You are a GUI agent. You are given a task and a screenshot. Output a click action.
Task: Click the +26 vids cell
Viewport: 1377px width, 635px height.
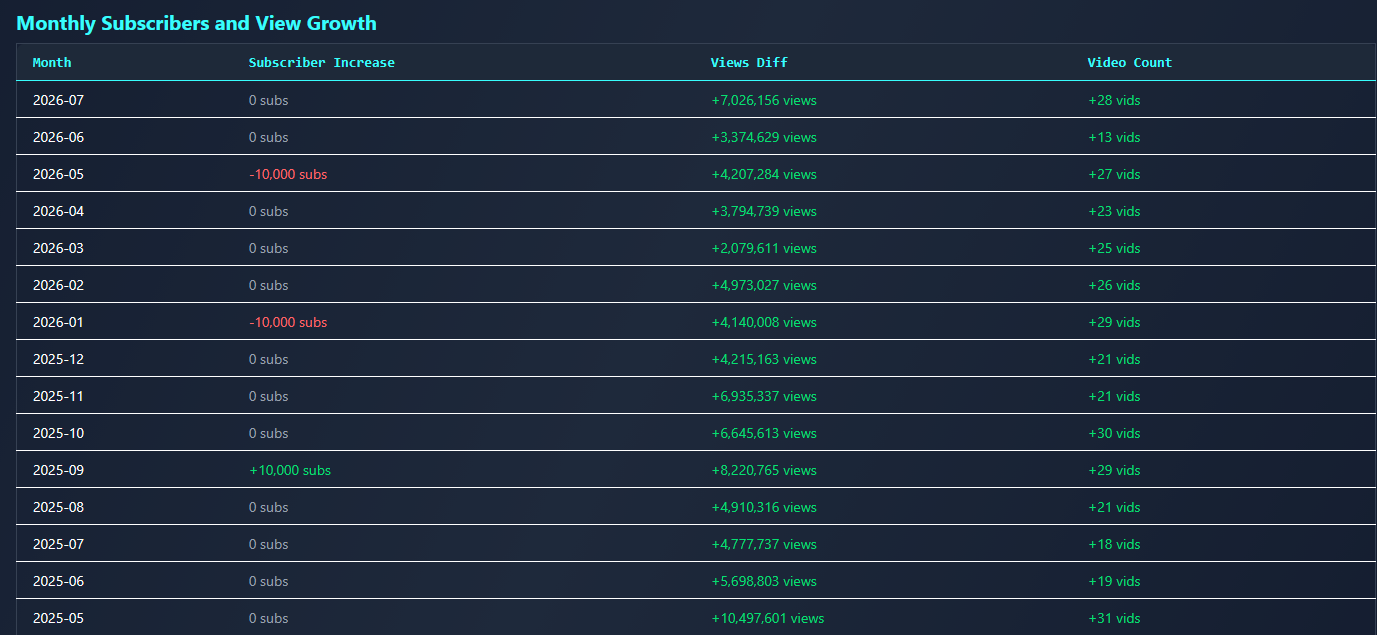pos(1114,285)
